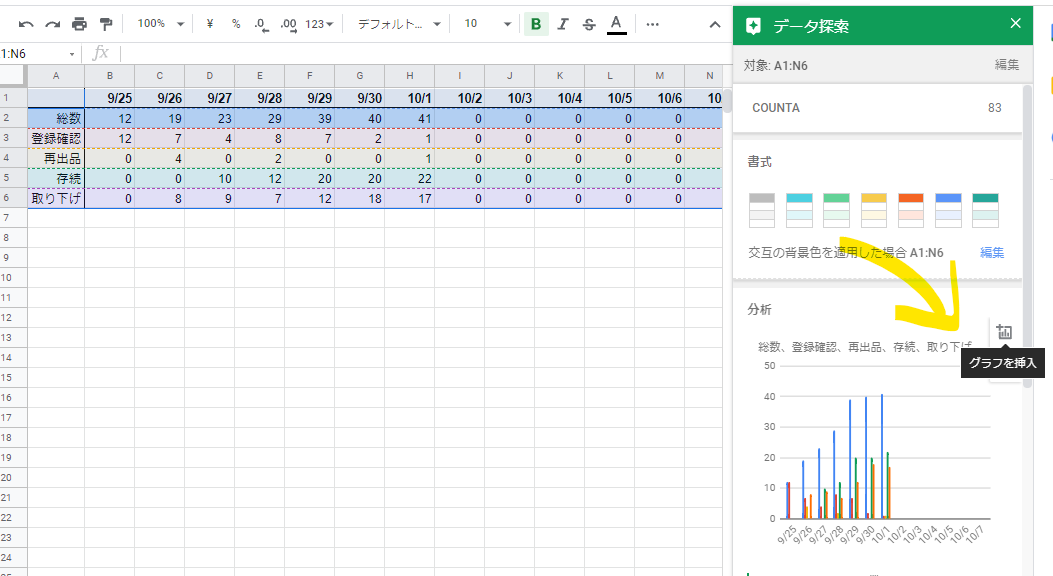The width and height of the screenshot is (1053, 576).
Task: Click the COUNTA 83 summary row
Action: click(877, 108)
